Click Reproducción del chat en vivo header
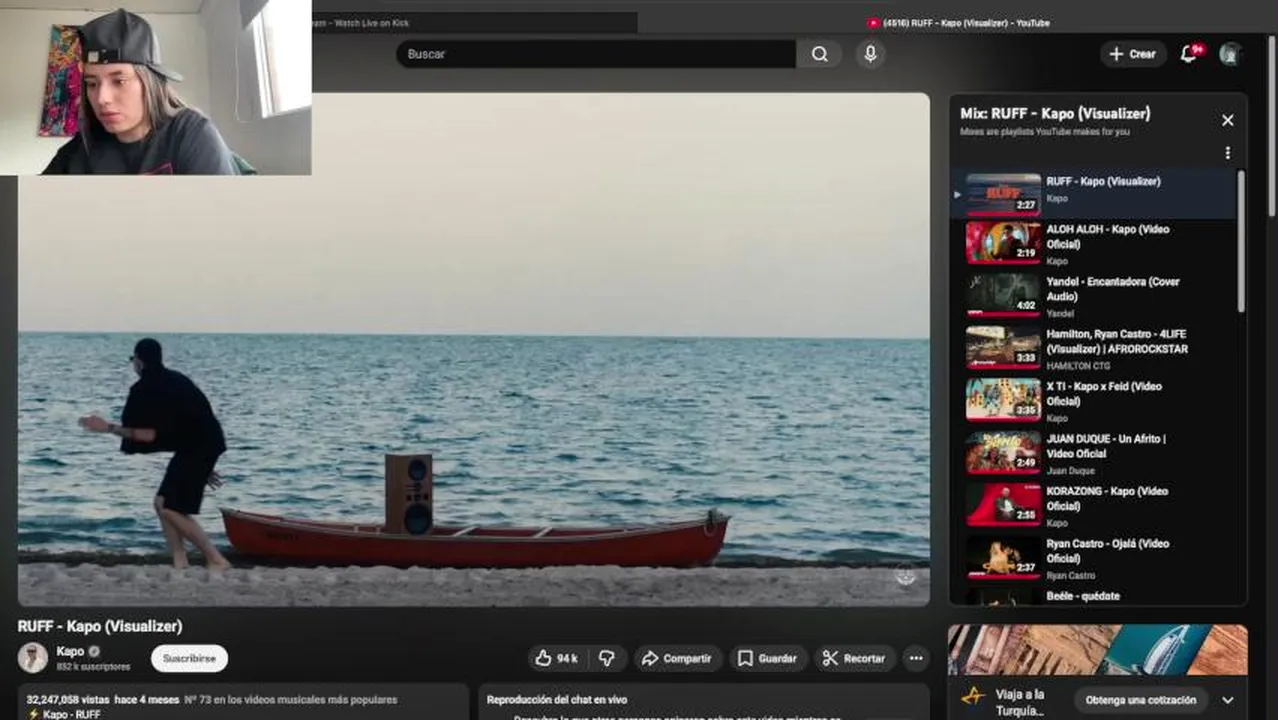This screenshot has height=720, width=1278. pos(557,700)
